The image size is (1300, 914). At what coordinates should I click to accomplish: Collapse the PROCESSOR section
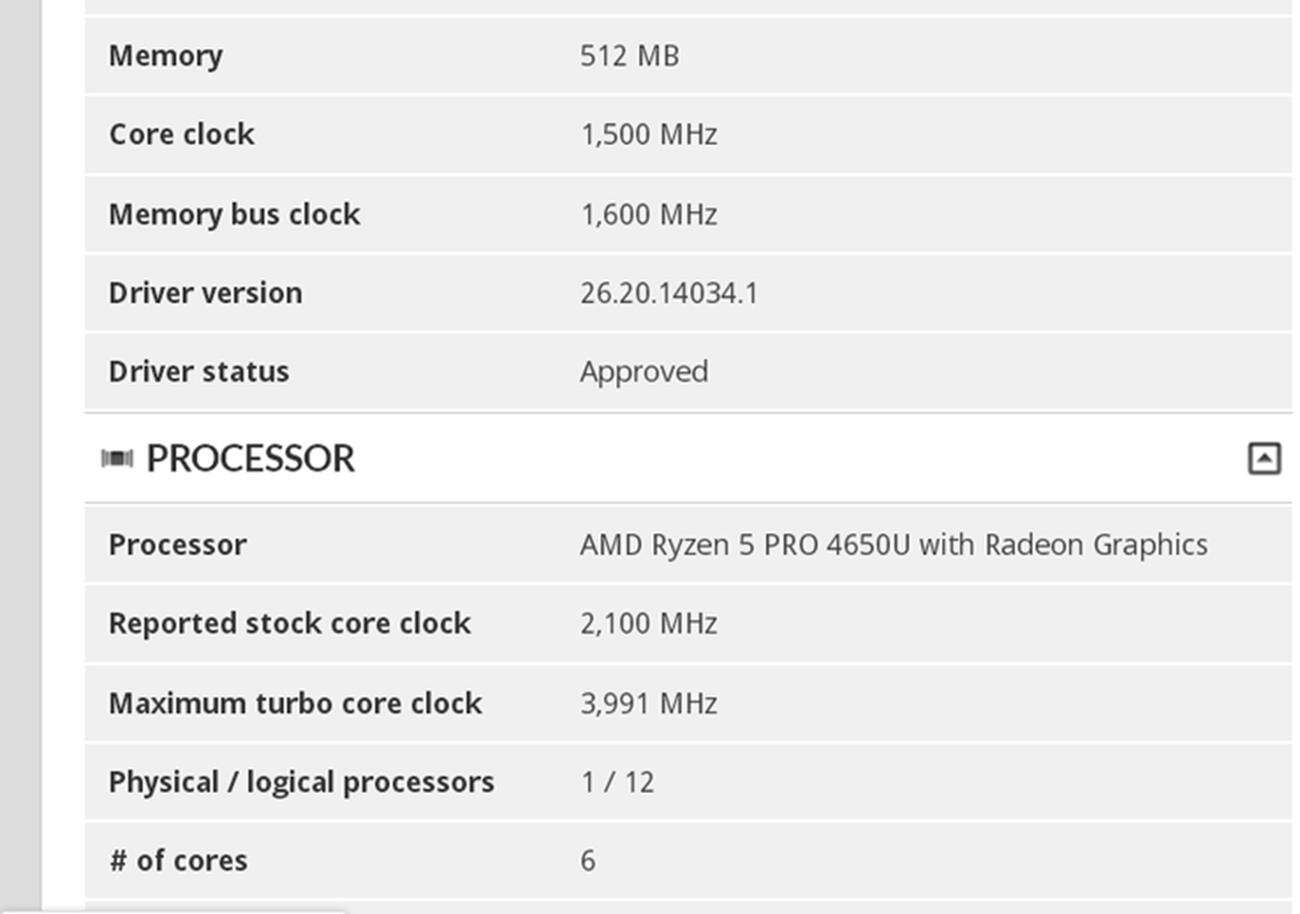(1264, 458)
